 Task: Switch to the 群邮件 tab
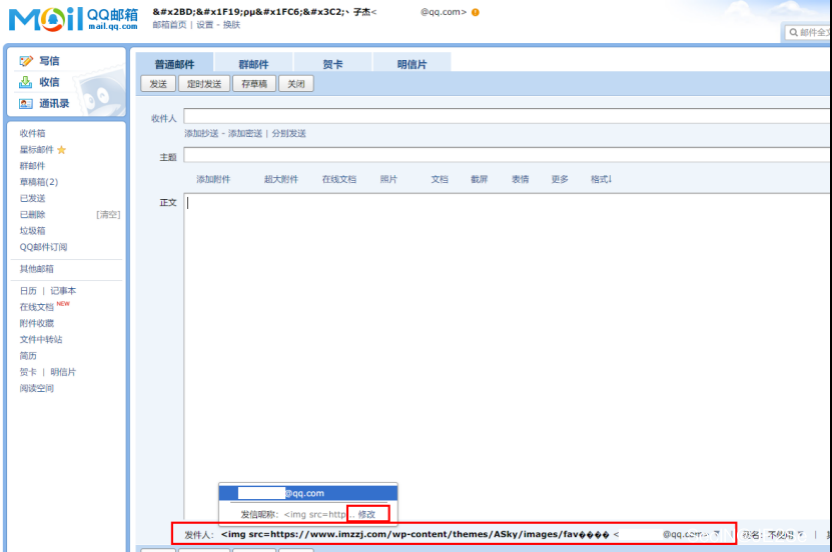(254, 64)
